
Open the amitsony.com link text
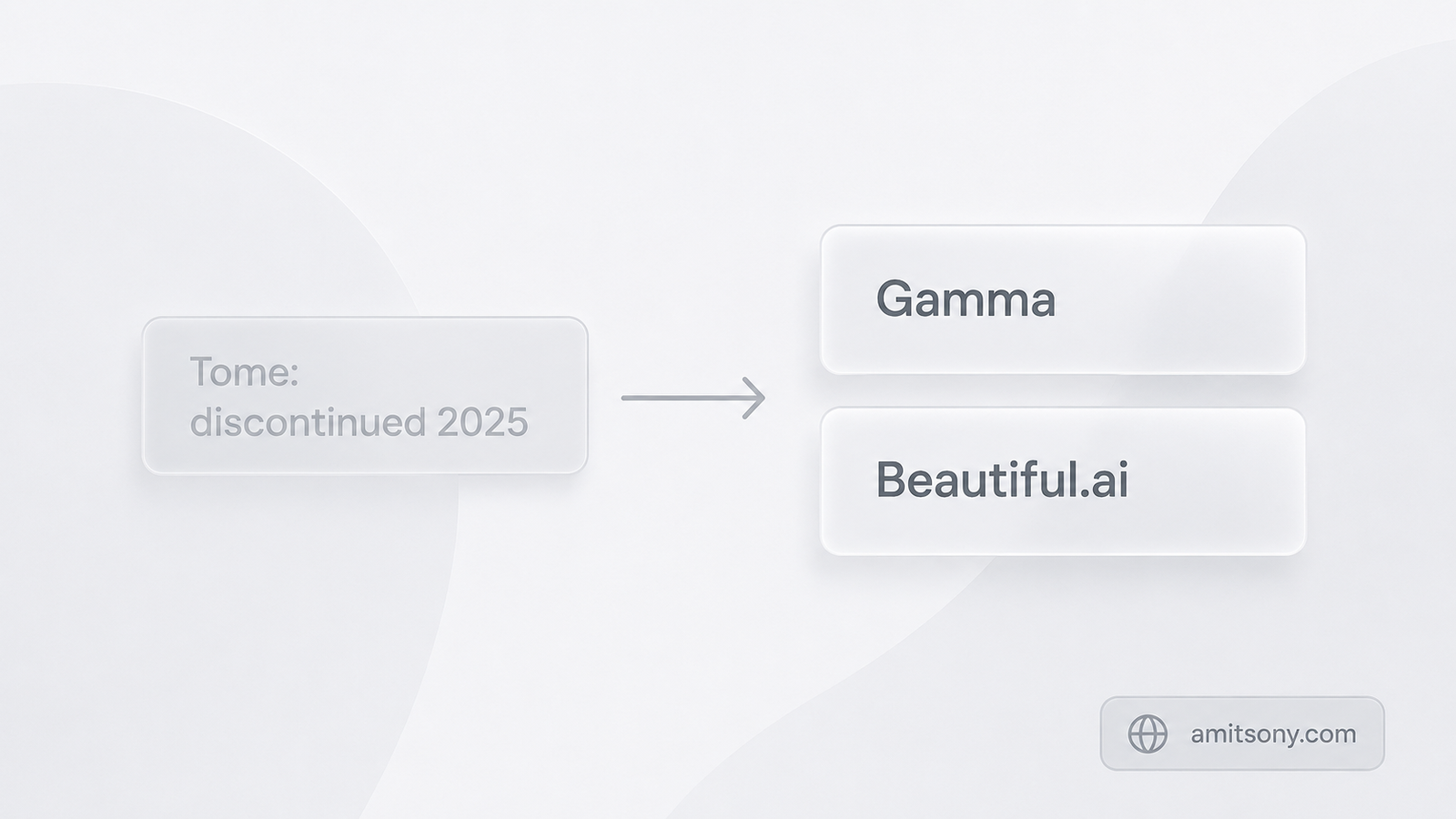tap(1273, 733)
